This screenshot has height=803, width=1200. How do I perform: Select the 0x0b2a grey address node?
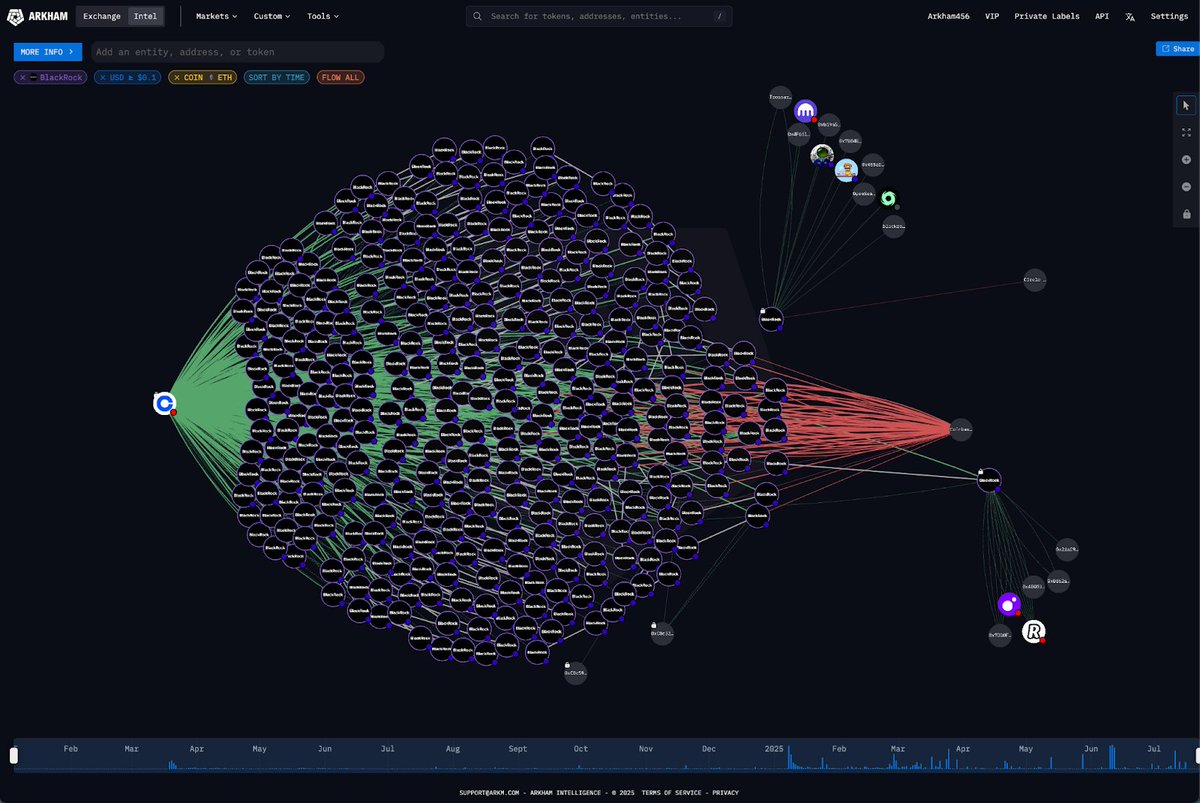click(x=1058, y=580)
